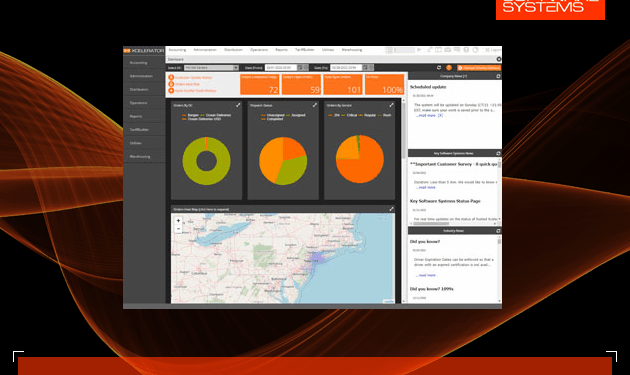Open the Date From calendar picker
Viewport: 630px width, 375px height.
(300, 68)
